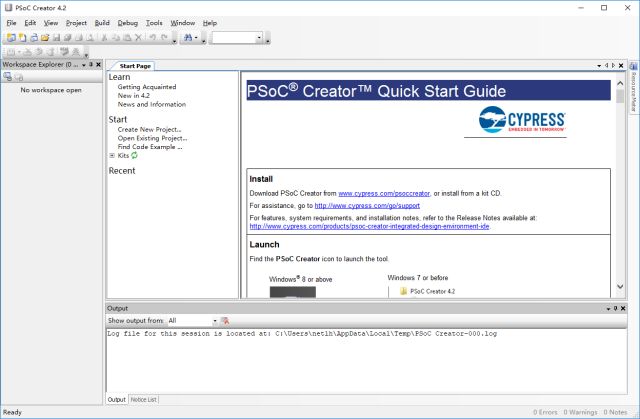Click the Clear Output icon beside the All dropdown

tap(225, 321)
